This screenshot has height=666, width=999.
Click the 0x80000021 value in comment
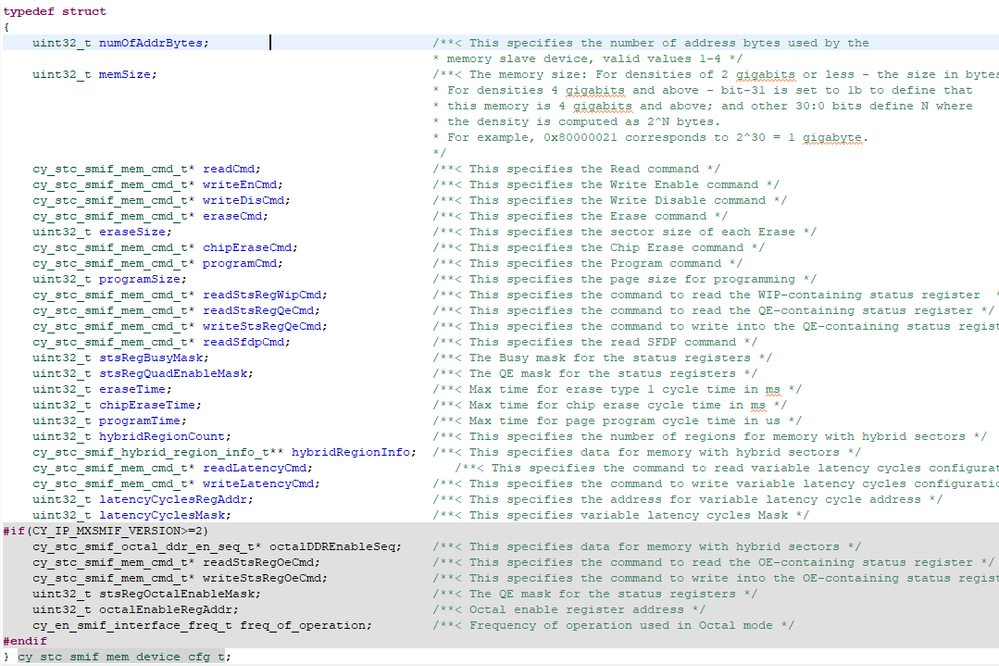580,138
